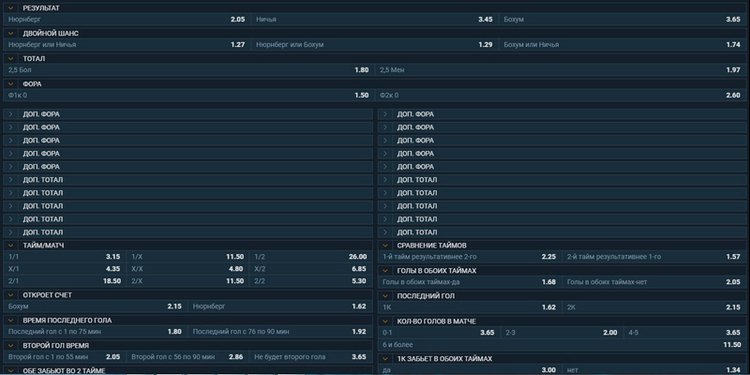Collapse the СРАВНЕНИЕ ТАЙМОВ section

coord(385,245)
